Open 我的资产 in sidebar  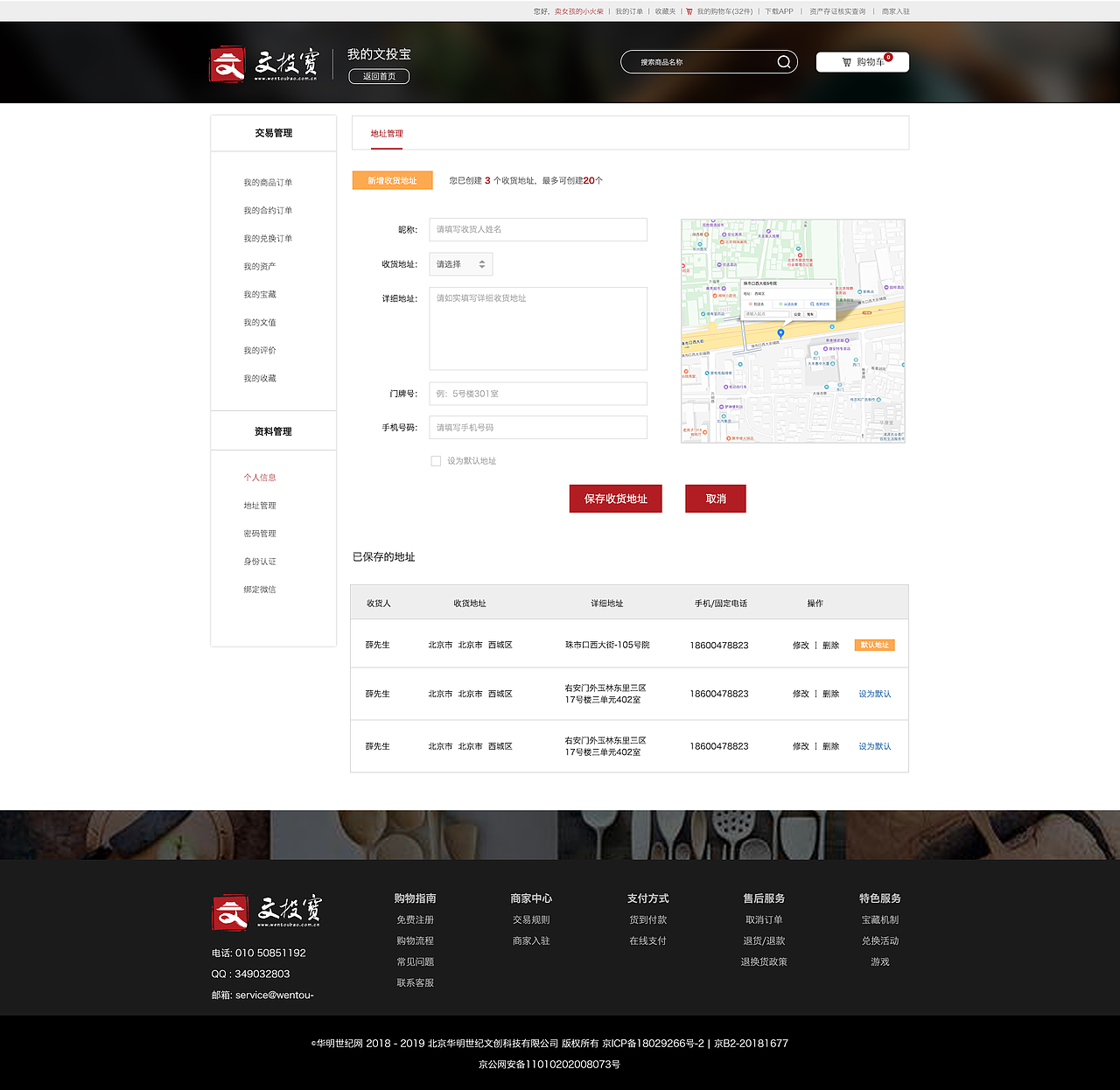click(x=260, y=267)
